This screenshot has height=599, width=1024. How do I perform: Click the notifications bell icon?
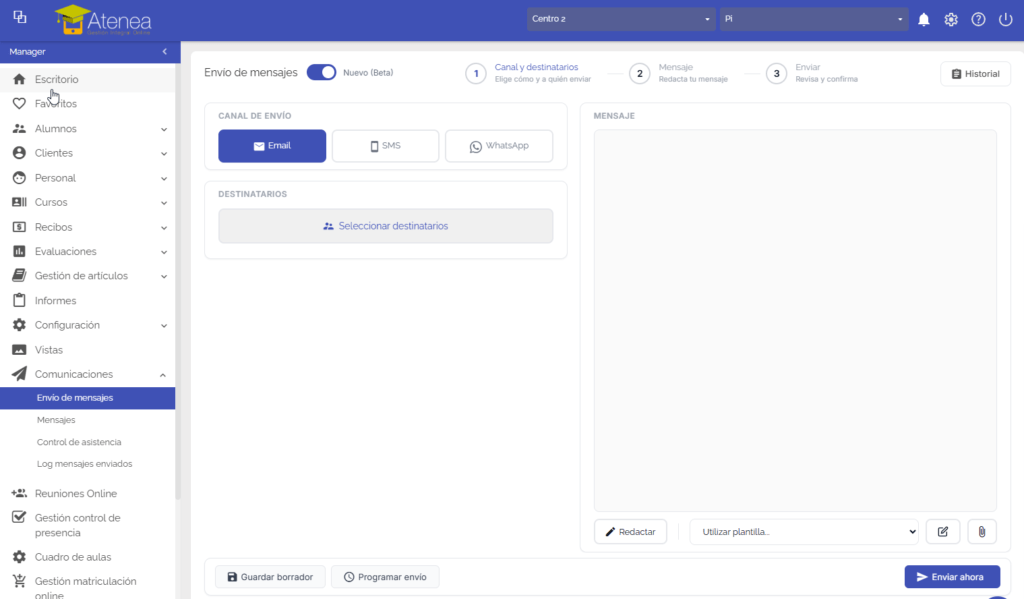pos(923,20)
